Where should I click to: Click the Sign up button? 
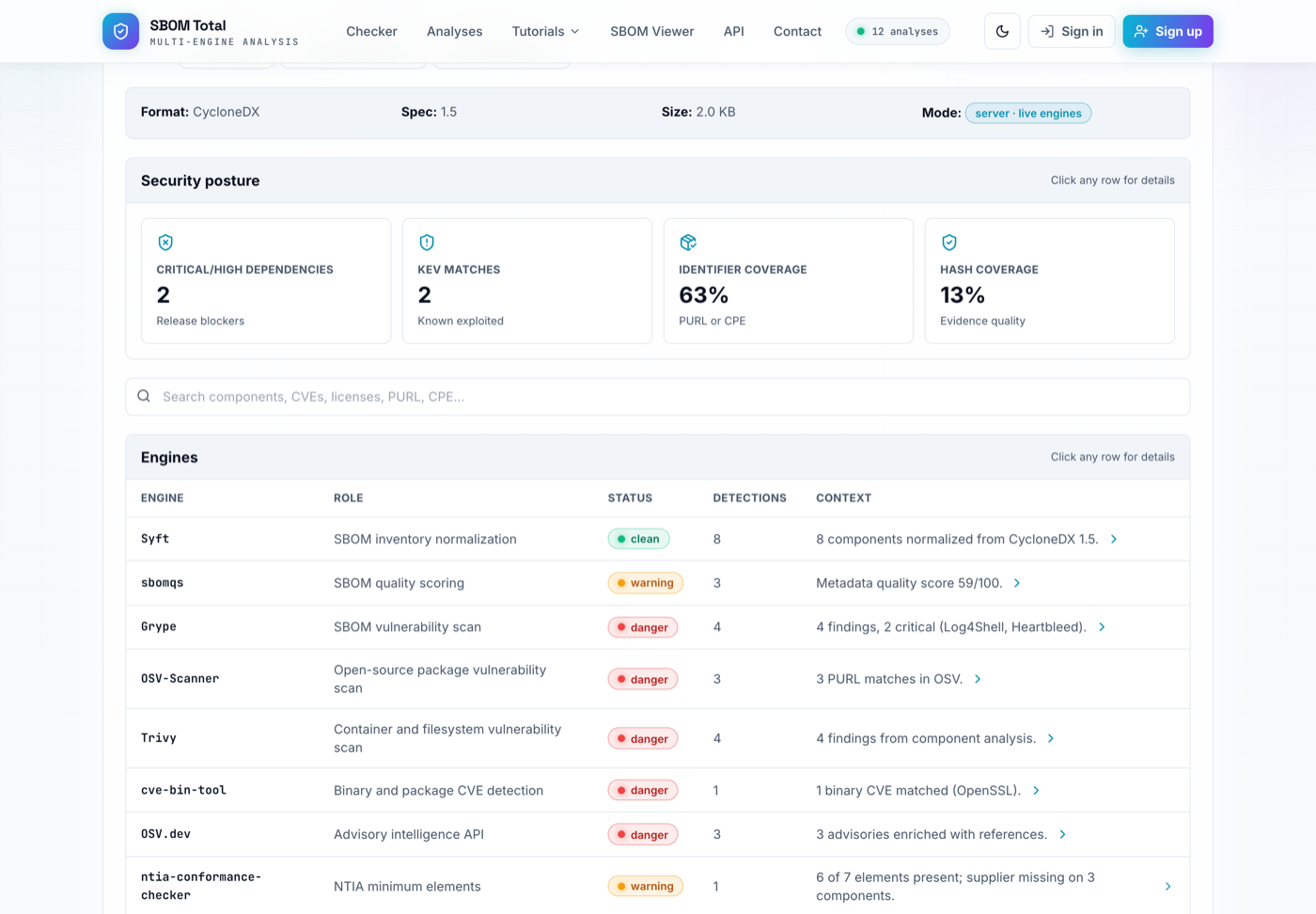pos(1167,31)
